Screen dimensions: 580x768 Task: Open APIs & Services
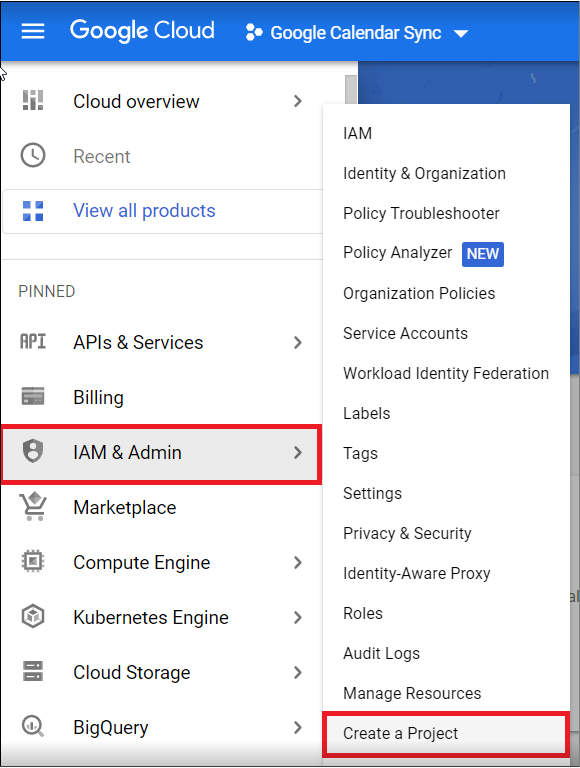[x=138, y=342]
